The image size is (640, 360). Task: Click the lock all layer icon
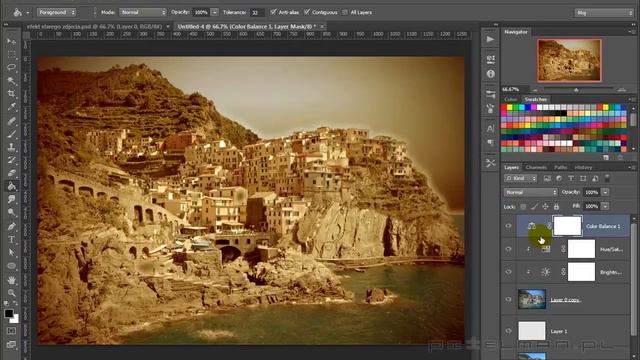point(556,207)
